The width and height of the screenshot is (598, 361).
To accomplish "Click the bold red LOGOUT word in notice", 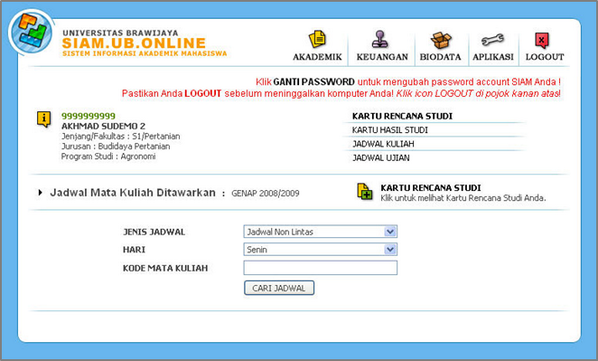I will pos(203,94).
